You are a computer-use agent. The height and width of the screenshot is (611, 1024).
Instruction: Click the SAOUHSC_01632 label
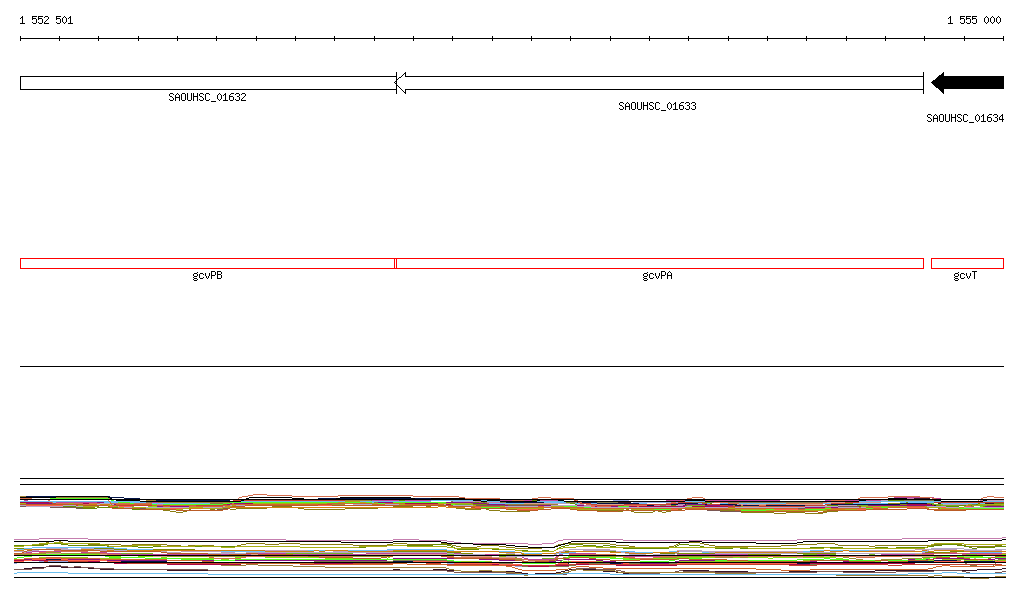click(x=208, y=97)
